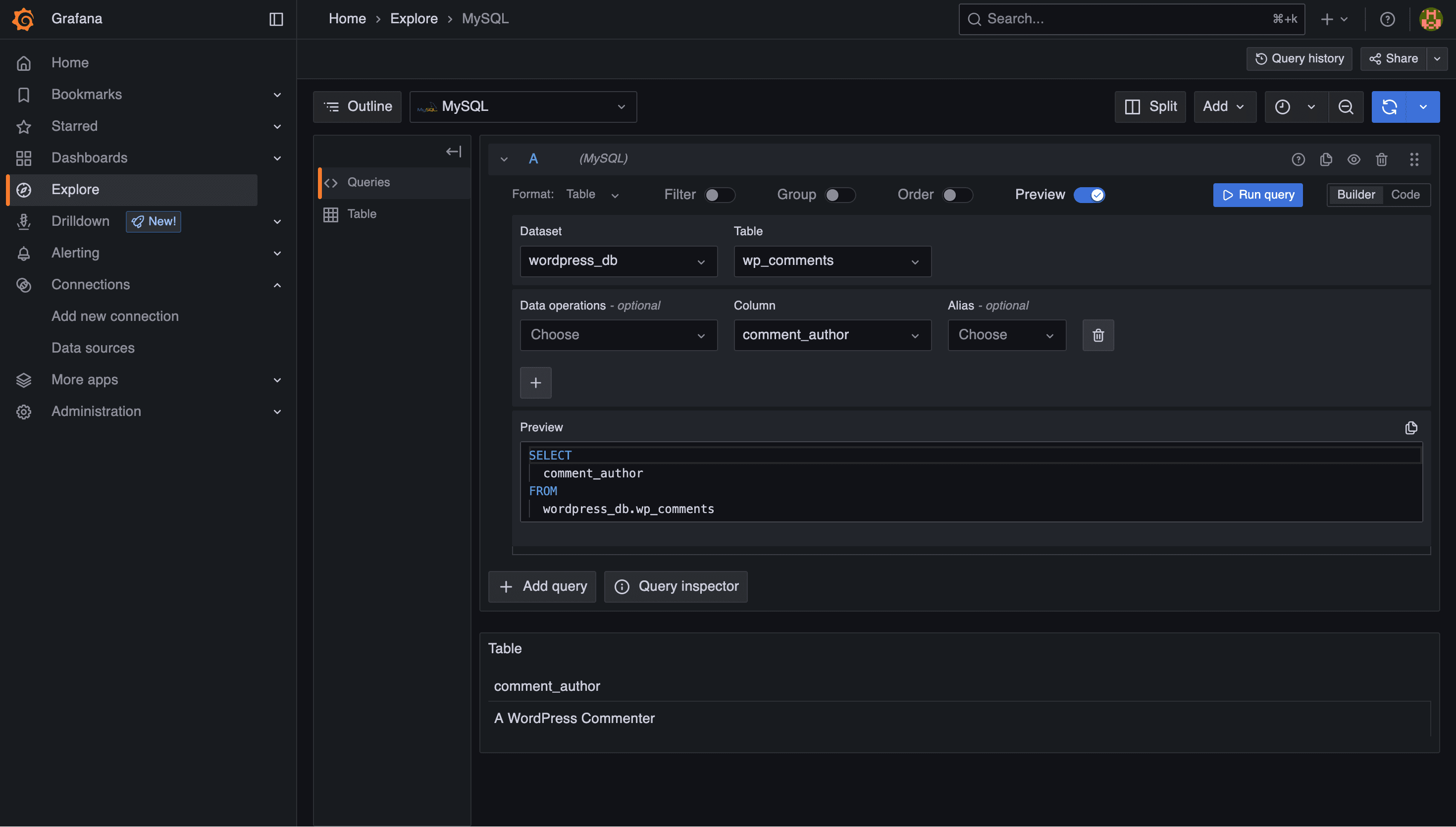Collapse the Connections section chevron
This screenshot has height=827, width=1456.
(277, 285)
